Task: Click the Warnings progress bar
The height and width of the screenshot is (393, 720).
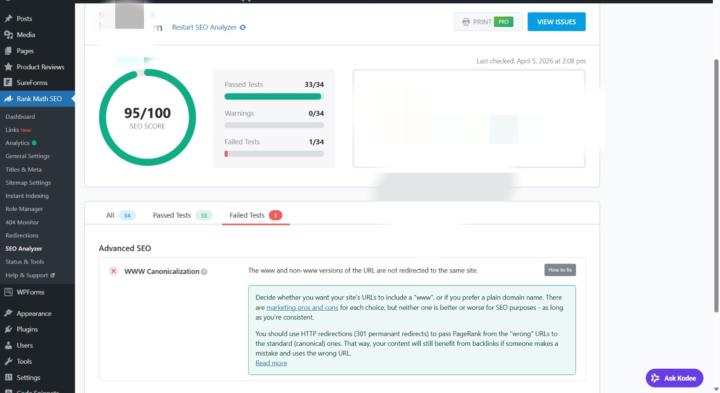Action: pos(274,125)
